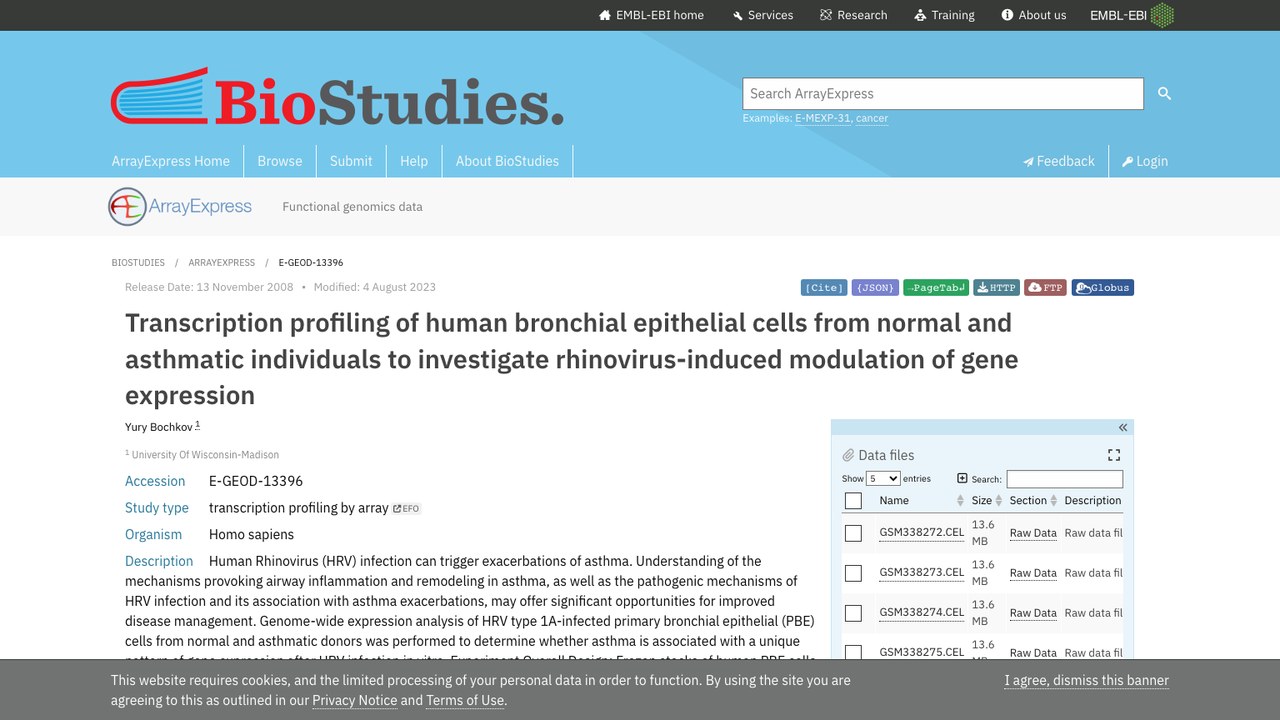Sort data files by Name

click(920, 500)
